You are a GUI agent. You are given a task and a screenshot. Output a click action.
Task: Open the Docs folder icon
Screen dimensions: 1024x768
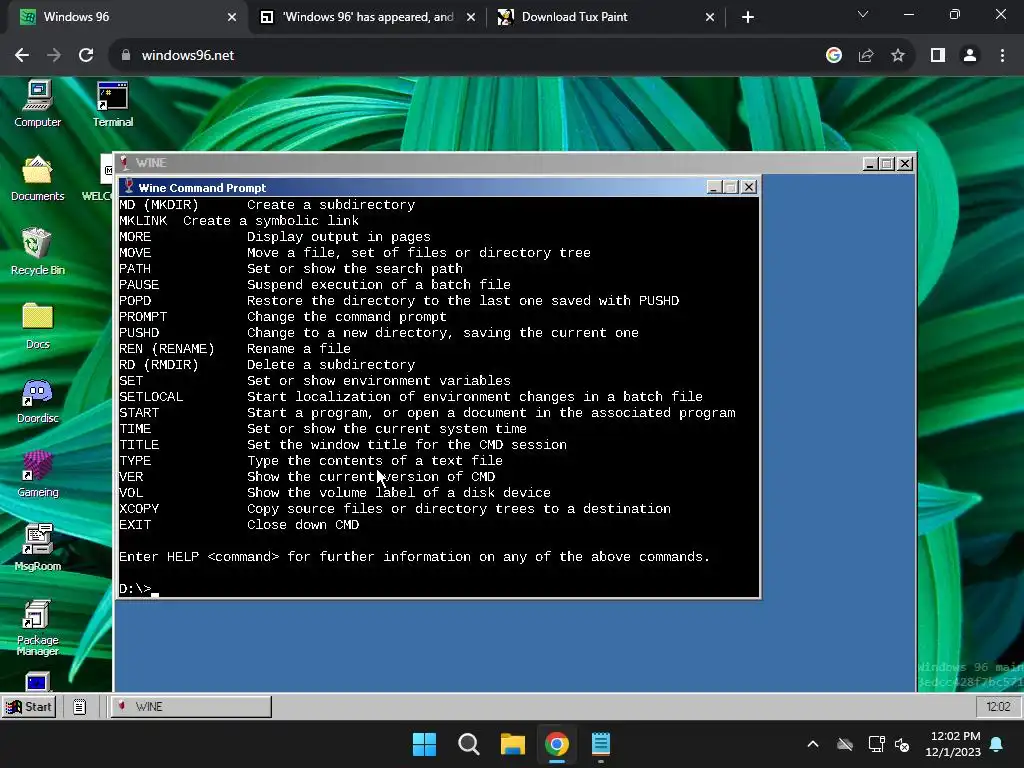pyautogui.click(x=37, y=326)
